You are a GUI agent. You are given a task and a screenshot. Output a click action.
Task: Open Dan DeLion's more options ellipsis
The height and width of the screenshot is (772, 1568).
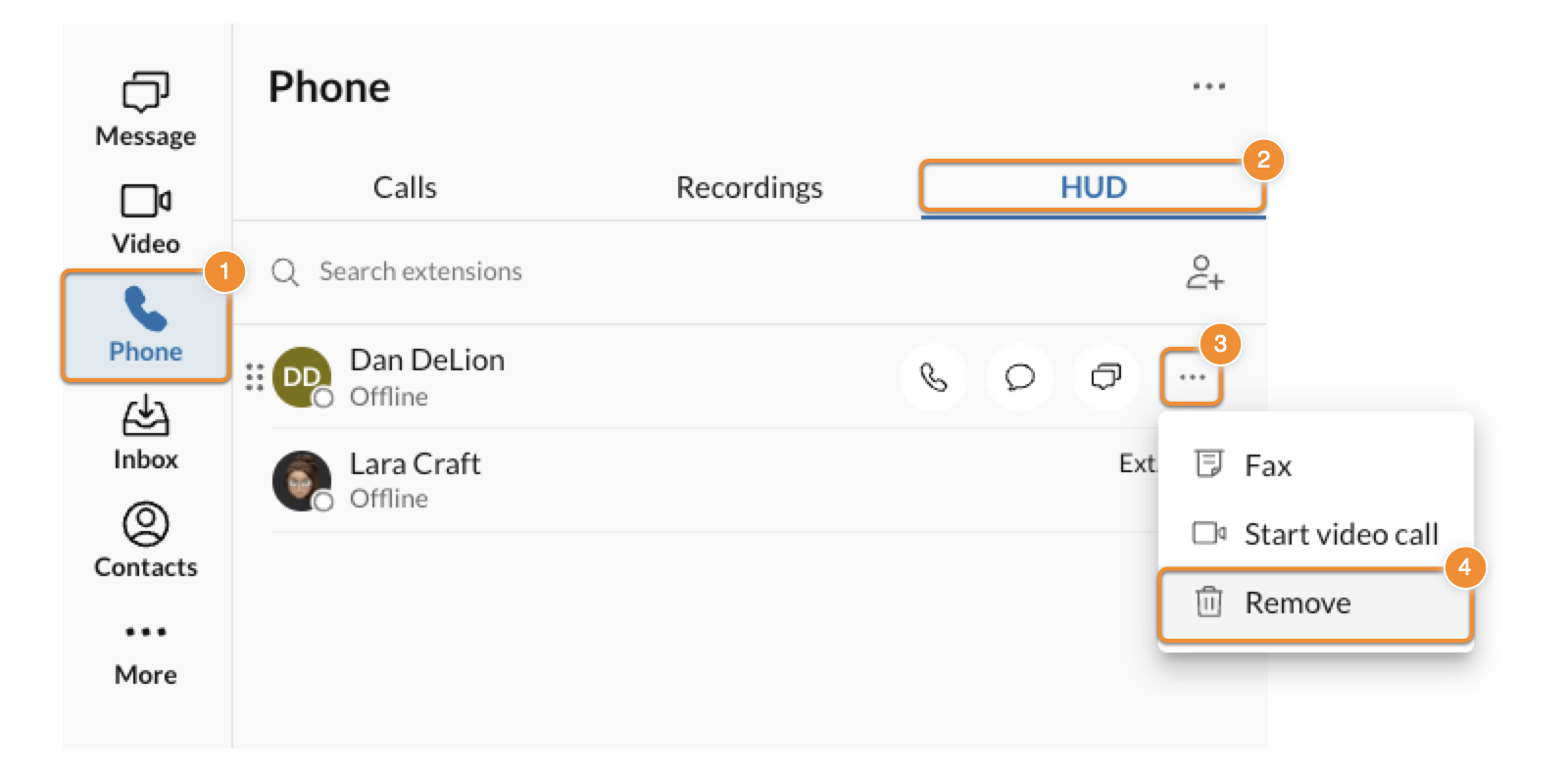point(1192,377)
